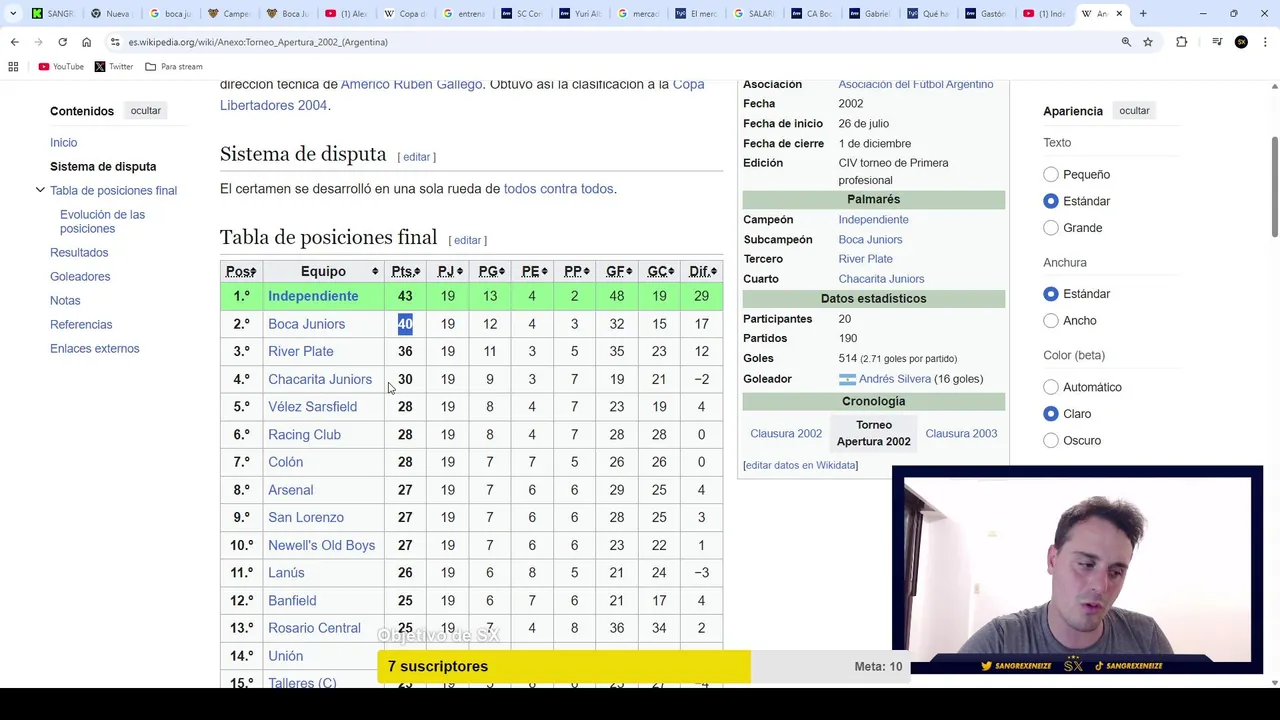
Task: Select Claro color mode
Action: pos(1051,414)
